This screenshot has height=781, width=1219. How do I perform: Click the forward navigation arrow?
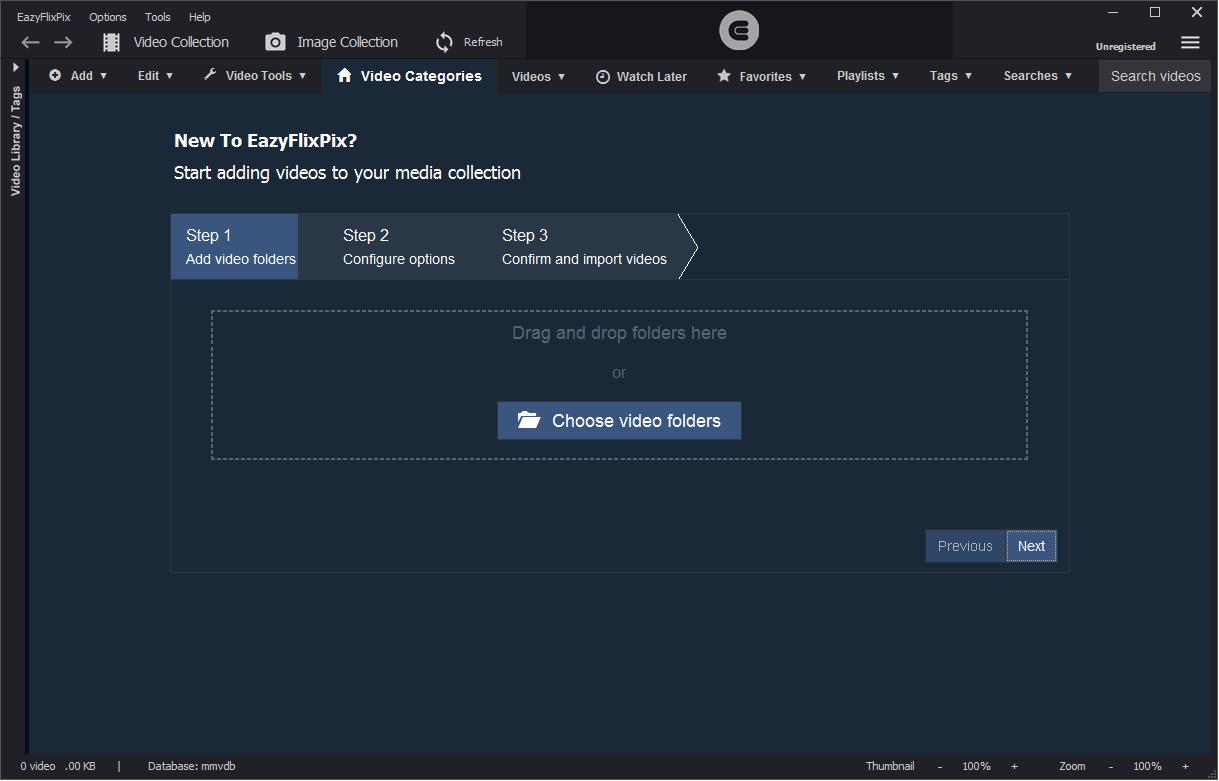pos(63,42)
